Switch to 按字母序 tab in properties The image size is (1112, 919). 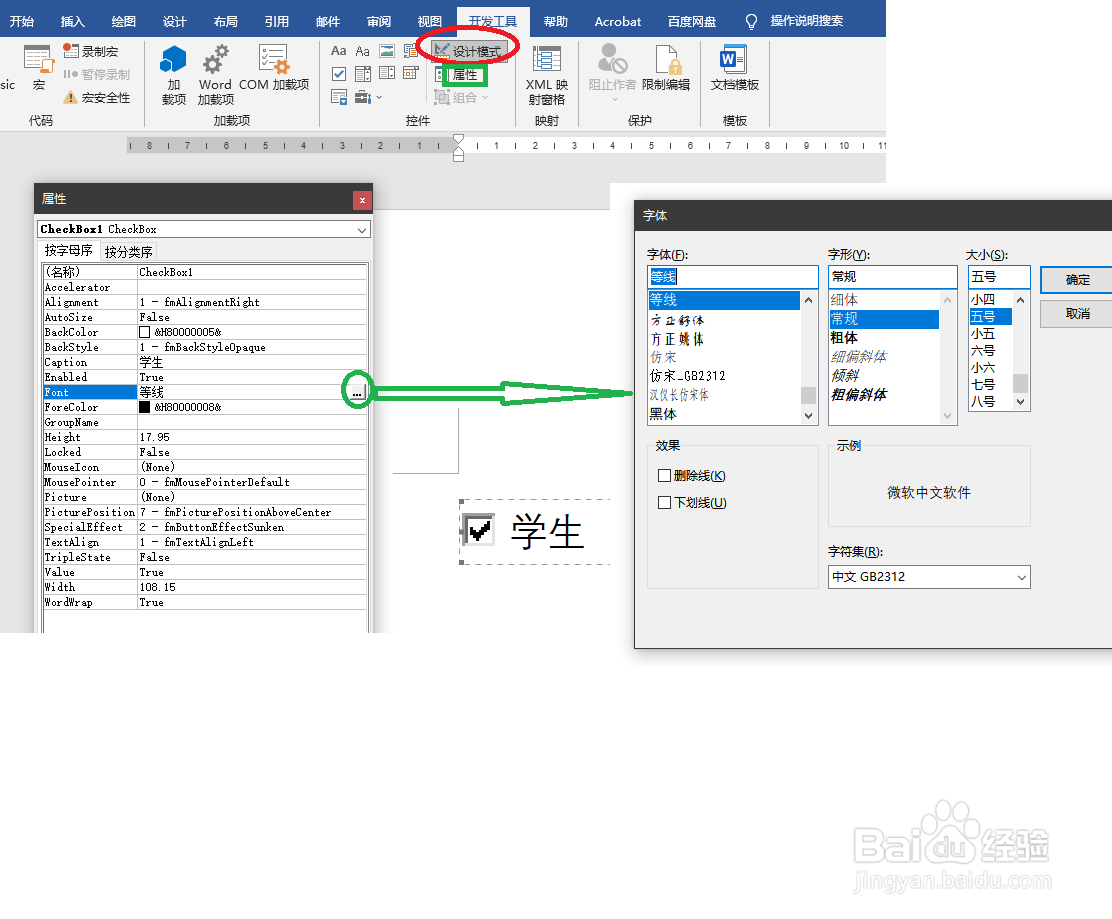pos(69,250)
